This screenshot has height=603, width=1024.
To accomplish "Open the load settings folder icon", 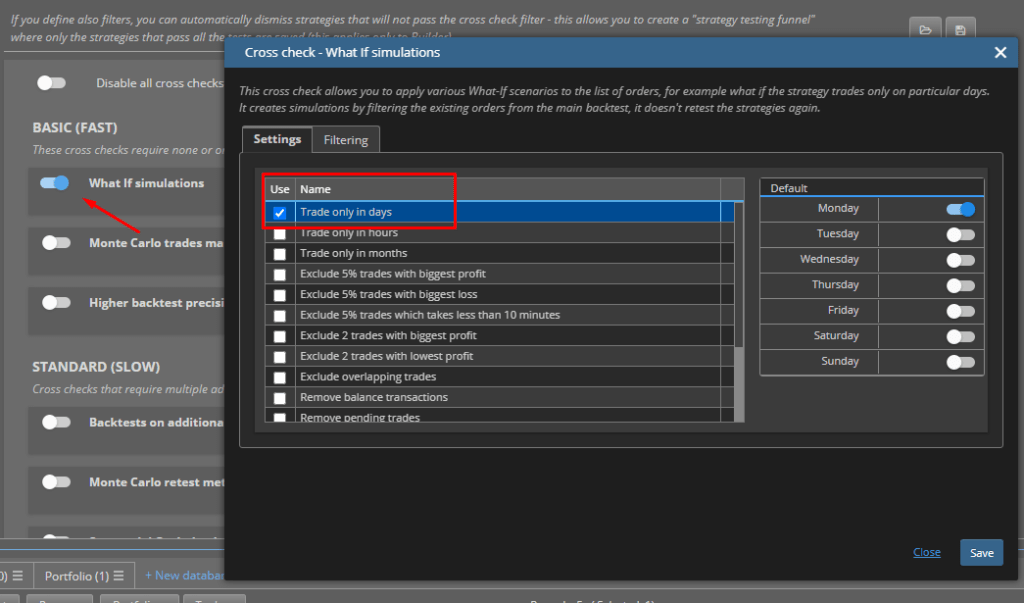I will 925,30.
